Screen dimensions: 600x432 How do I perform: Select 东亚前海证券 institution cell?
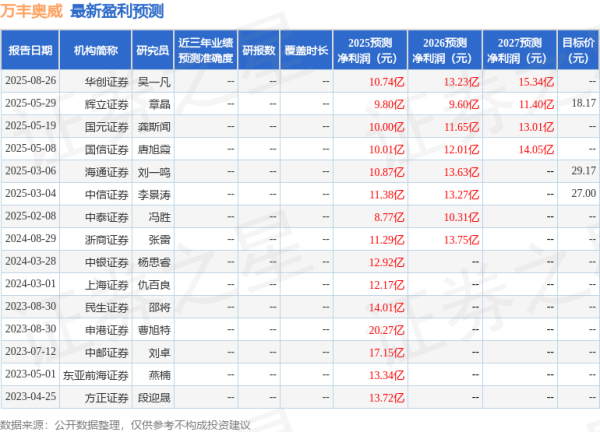pos(96,375)
